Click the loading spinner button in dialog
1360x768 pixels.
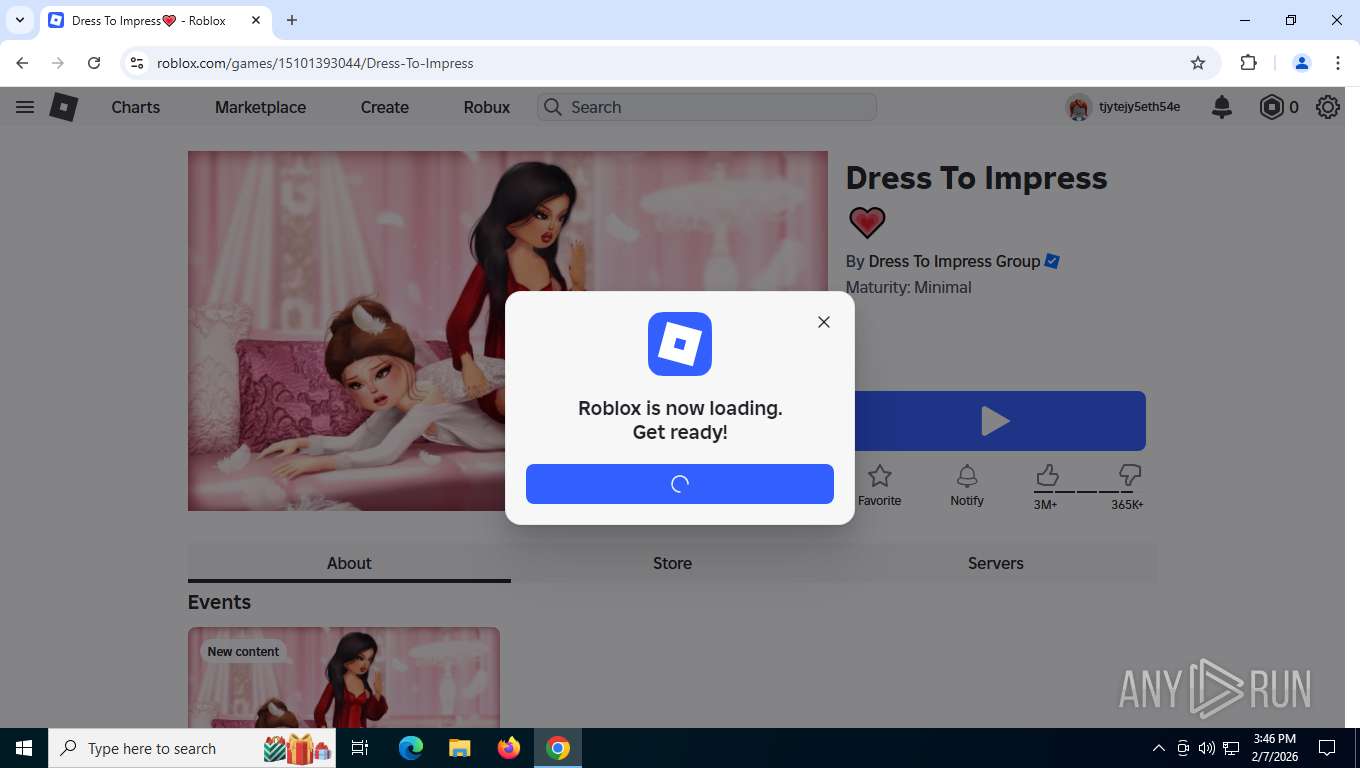tap(680, 484)
